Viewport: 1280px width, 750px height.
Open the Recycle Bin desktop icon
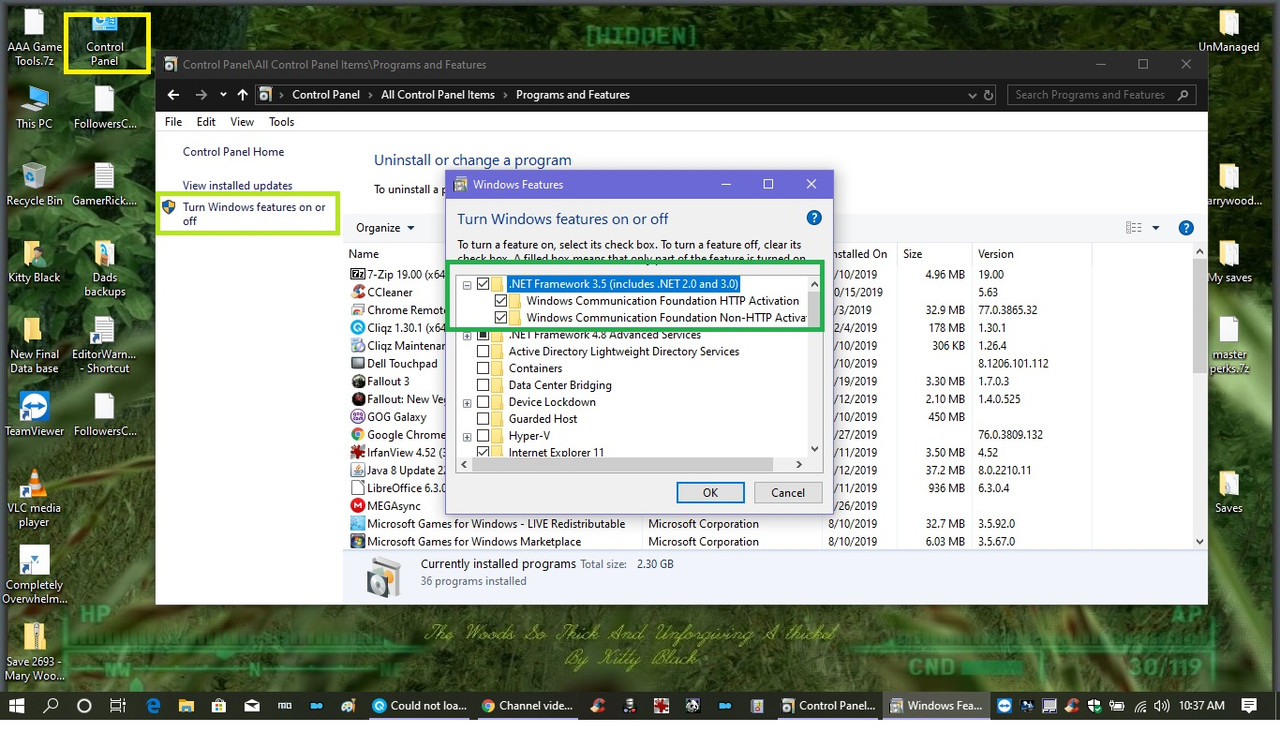click(34, 184)
